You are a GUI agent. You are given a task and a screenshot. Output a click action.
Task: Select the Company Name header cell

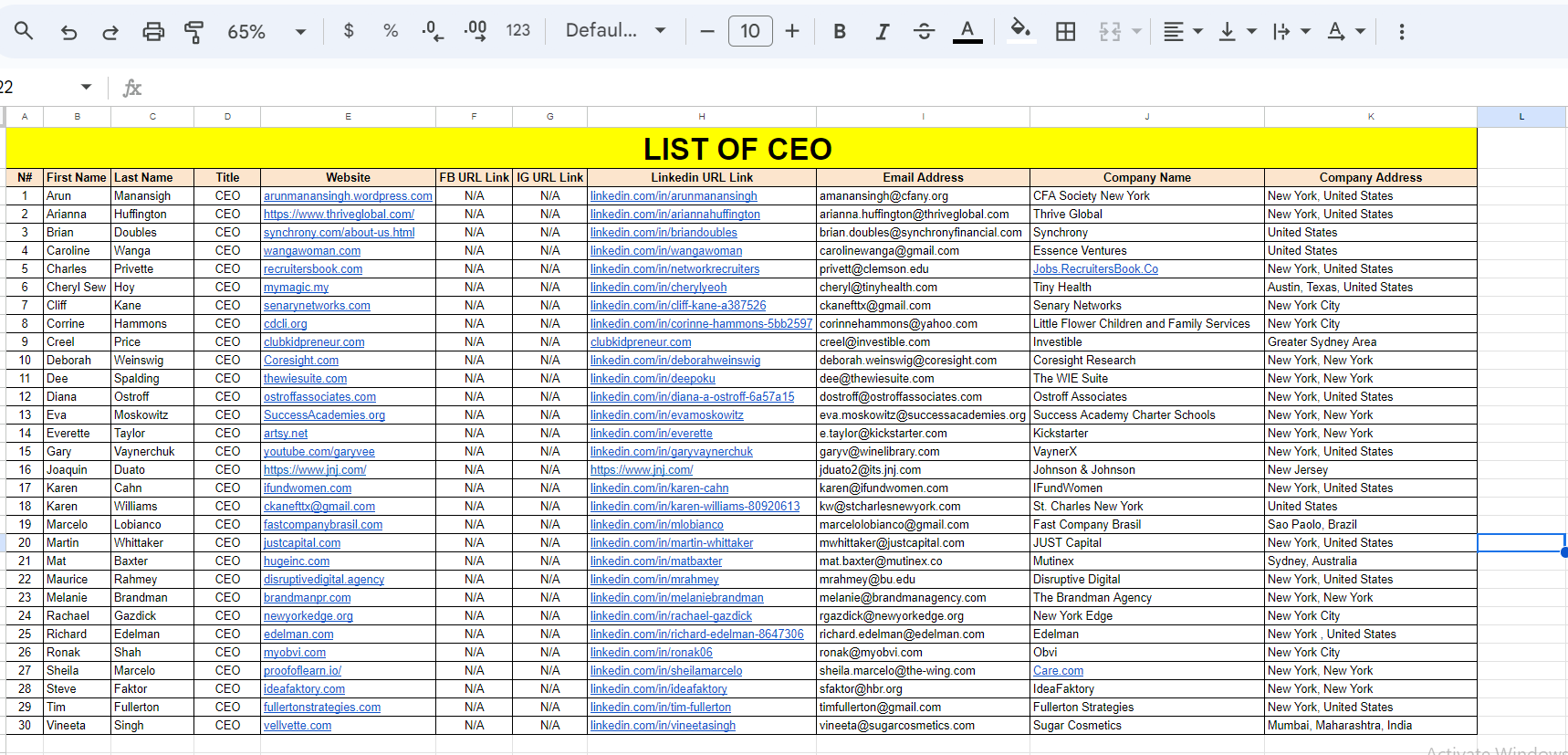tap(1146, 178)
